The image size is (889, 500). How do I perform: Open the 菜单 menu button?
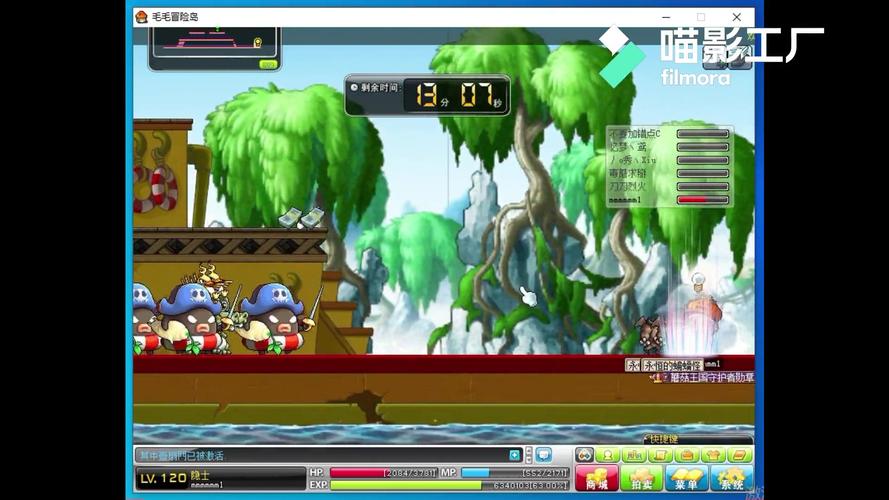[686, 478]
